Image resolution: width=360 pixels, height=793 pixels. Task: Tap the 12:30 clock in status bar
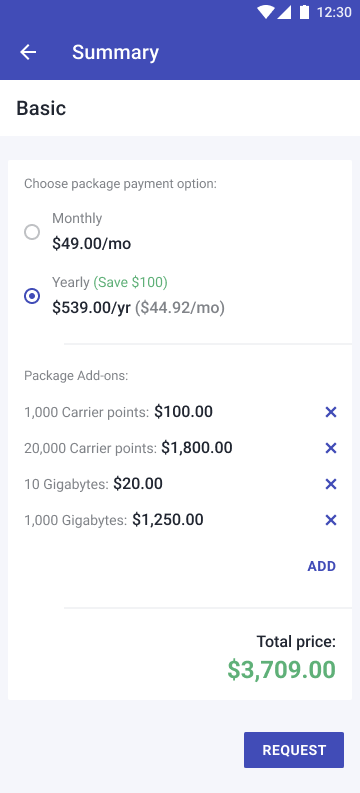334,12
